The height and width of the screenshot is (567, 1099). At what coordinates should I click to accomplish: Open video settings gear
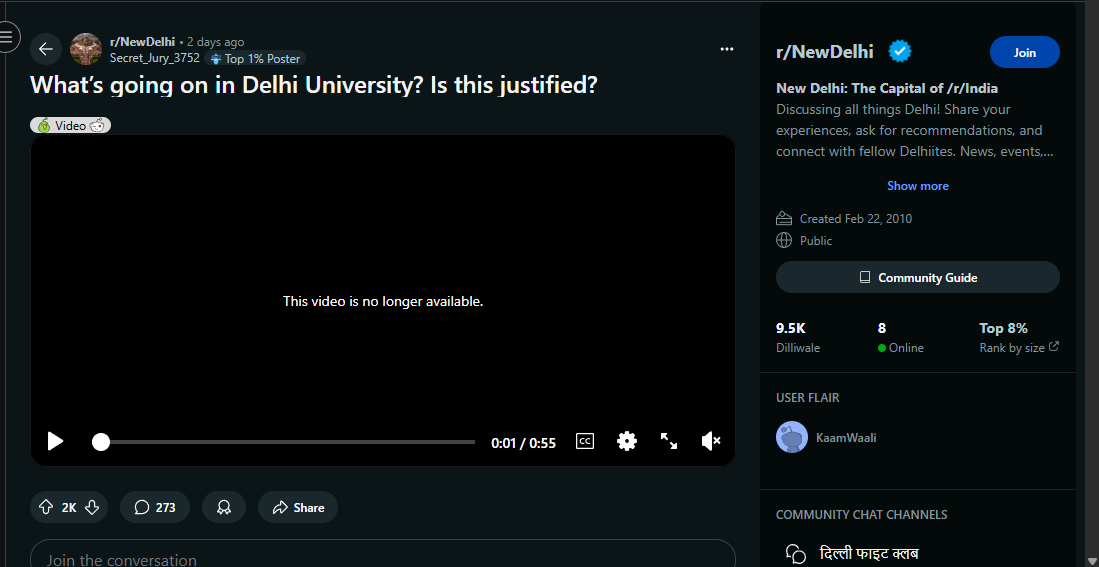pyautogui.click(x=627, y=441)
